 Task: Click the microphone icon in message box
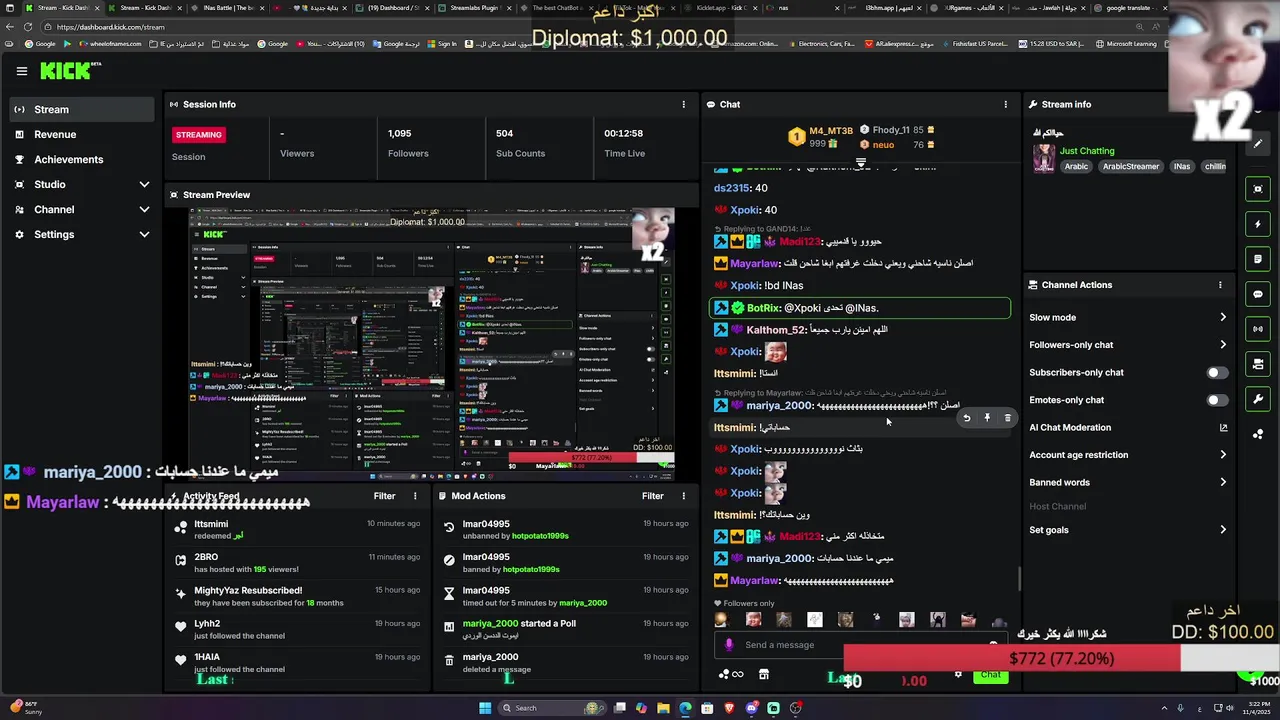point(729,645)
